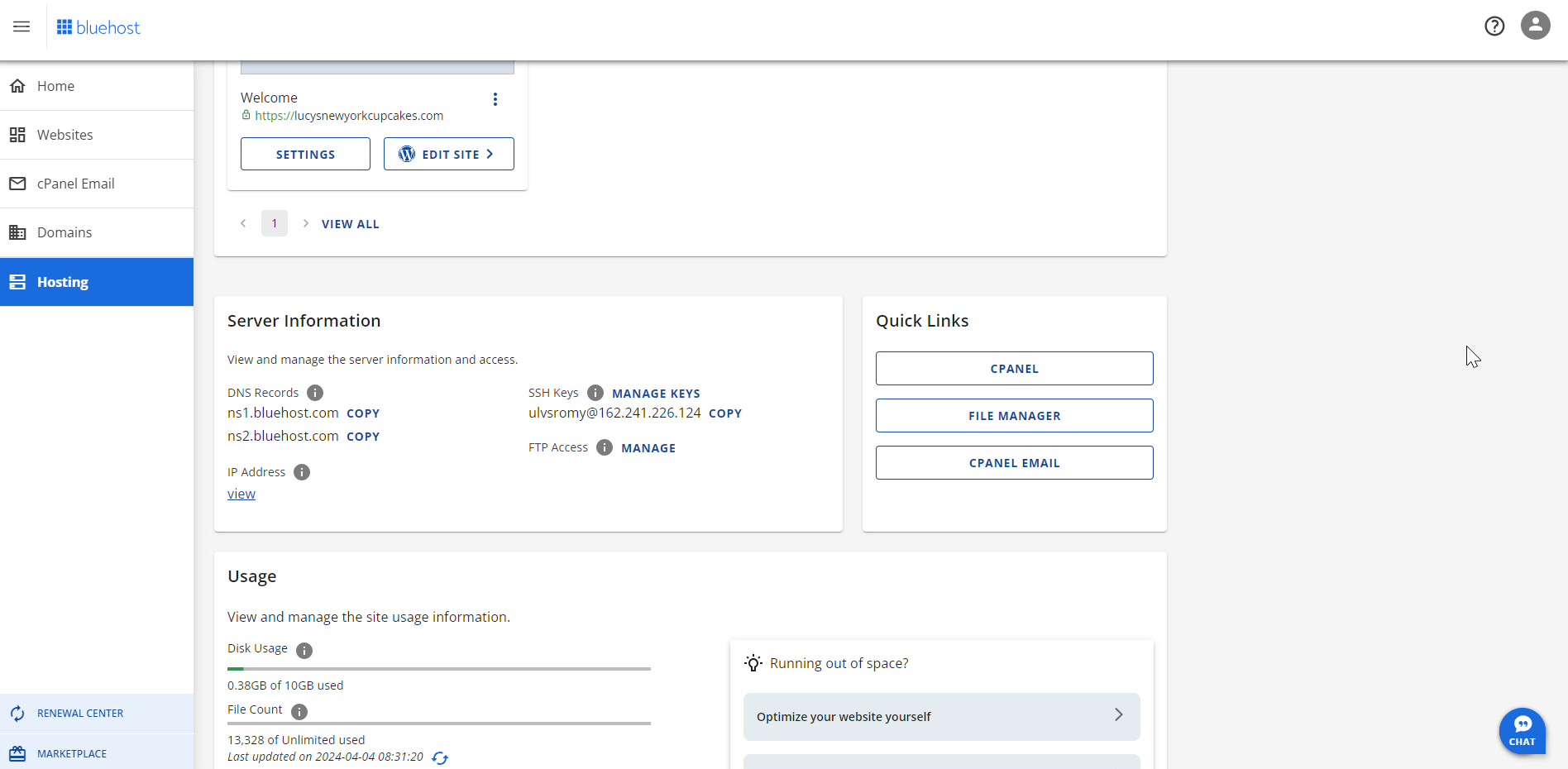Click the SSH Keys info icon

point(595,393)
